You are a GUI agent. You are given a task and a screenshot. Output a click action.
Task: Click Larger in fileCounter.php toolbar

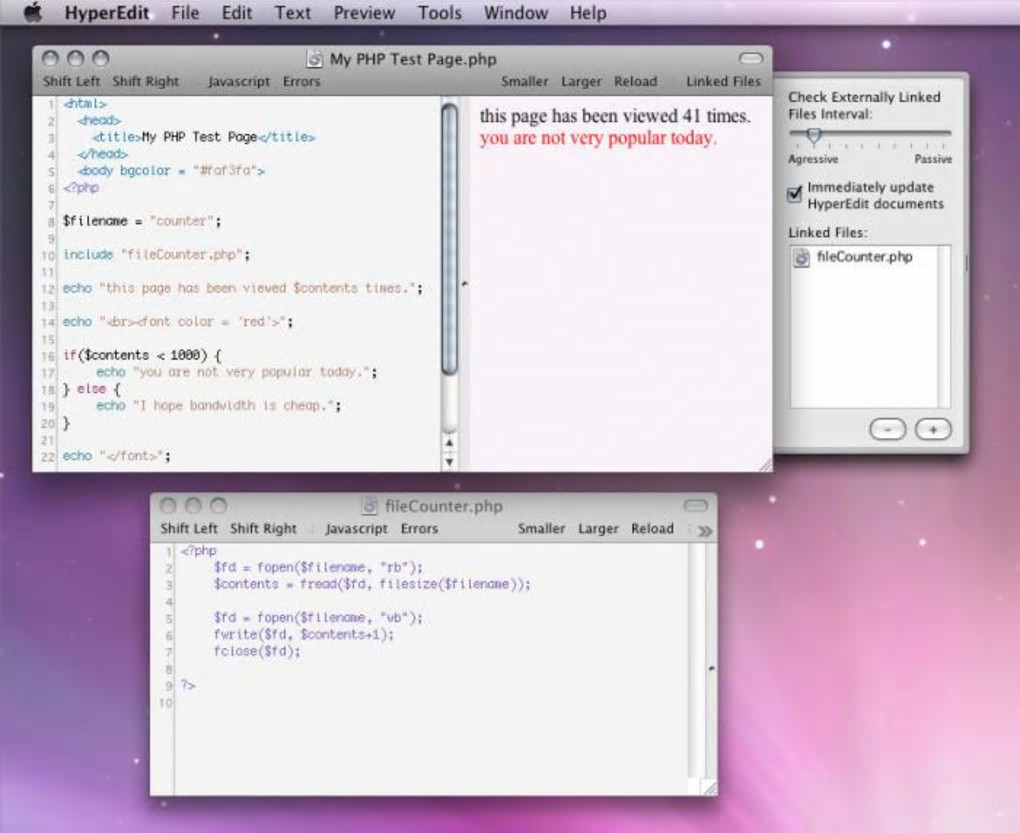click(598, 529)
